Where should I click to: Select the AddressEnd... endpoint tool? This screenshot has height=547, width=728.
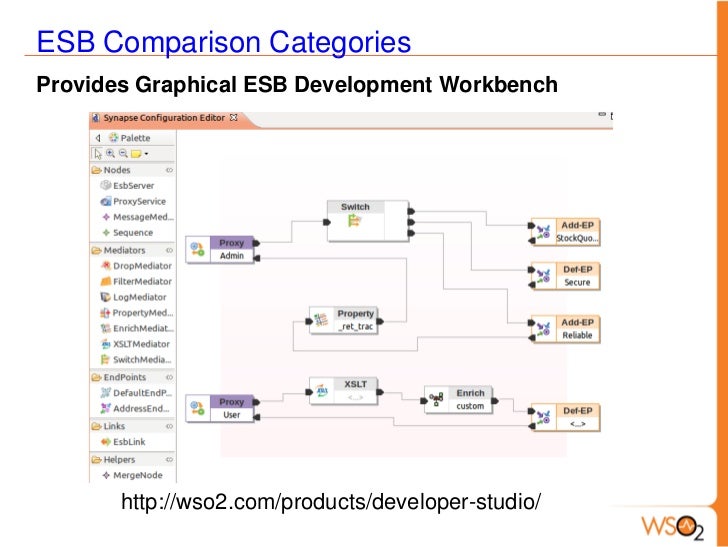point(135,409)
